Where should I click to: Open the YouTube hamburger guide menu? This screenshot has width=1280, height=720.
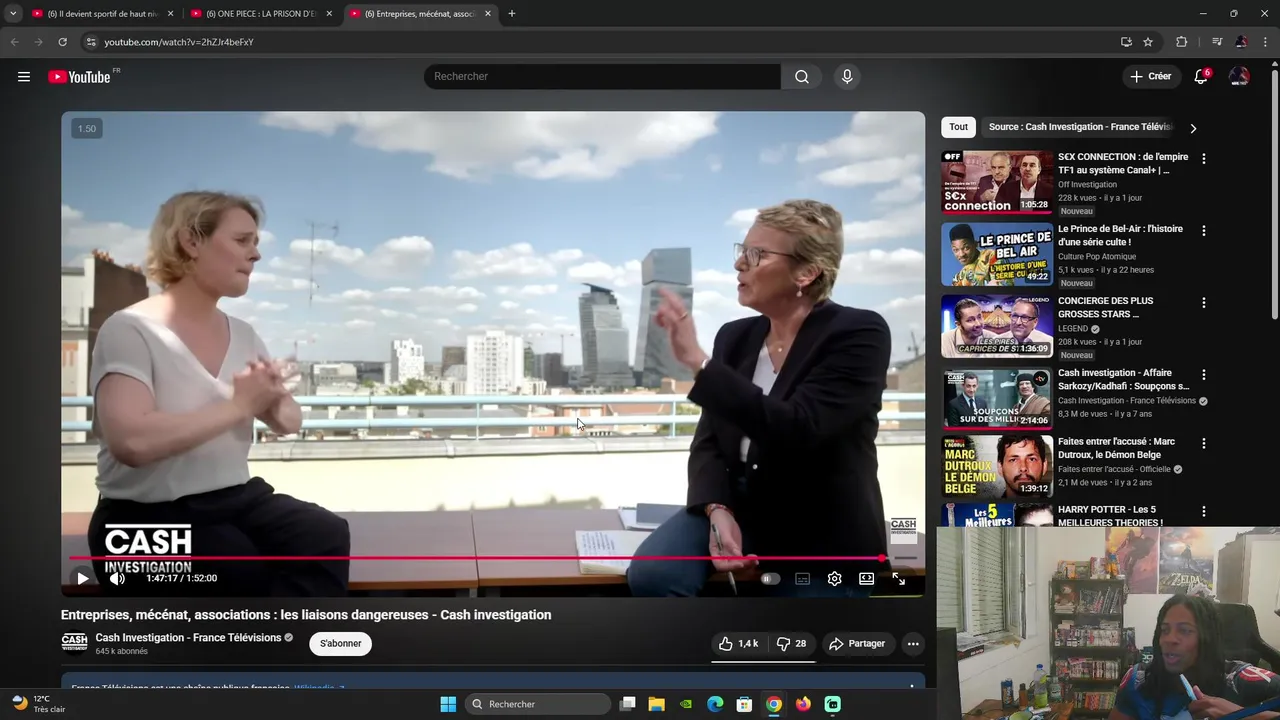[x=24, y=77]
